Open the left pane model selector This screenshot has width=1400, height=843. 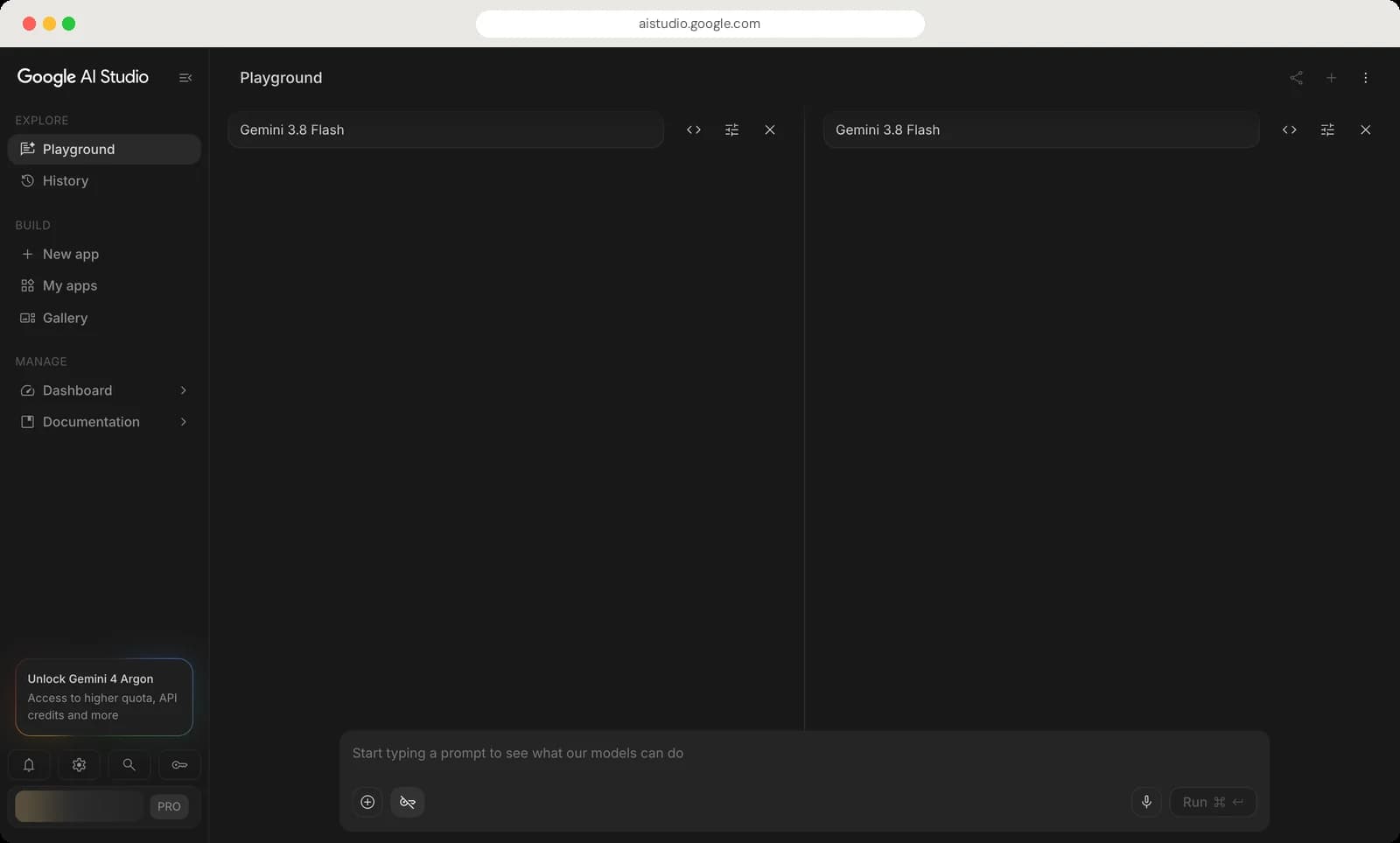click(x=445, y=130)
